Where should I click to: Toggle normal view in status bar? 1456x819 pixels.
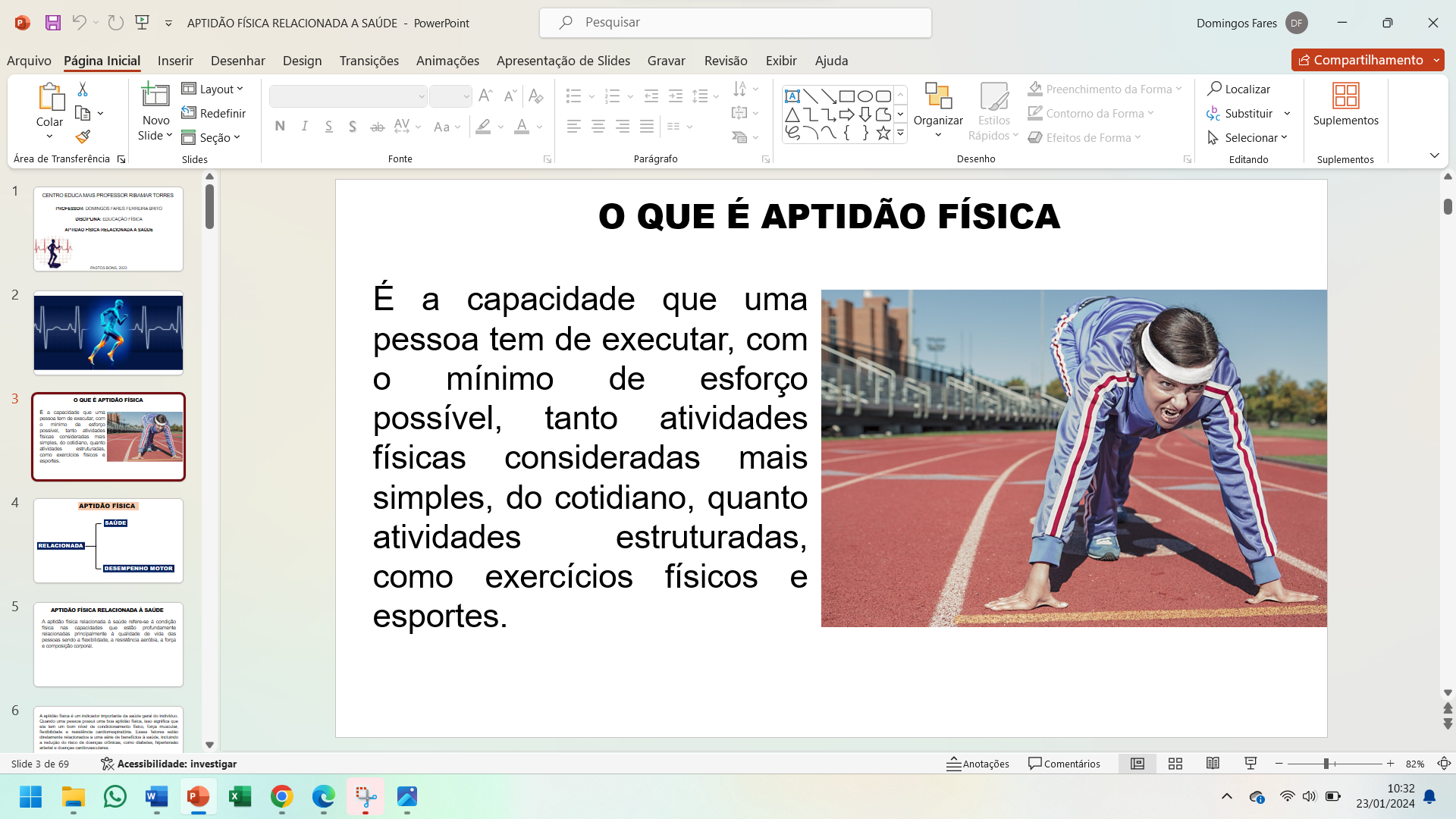1137,764
